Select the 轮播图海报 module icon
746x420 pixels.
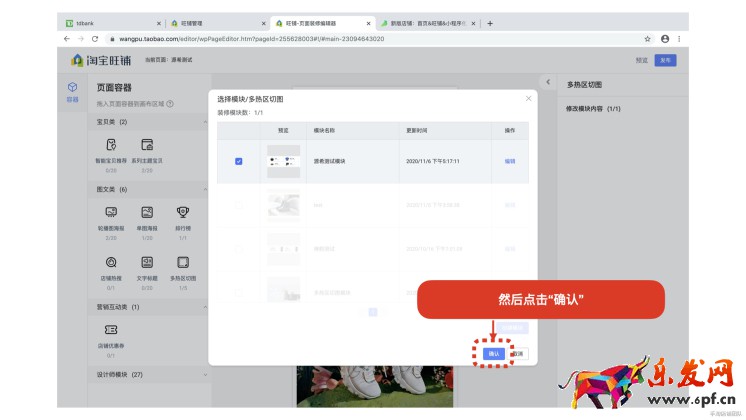111,212
